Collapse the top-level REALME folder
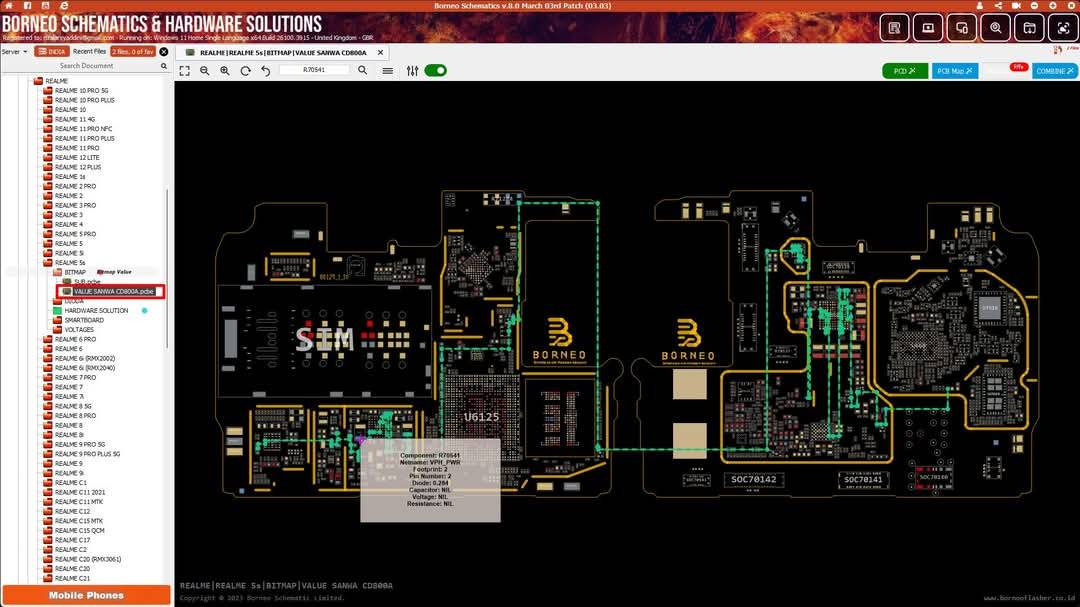Screen dimensions: 1080x607 tap(38, 81)
